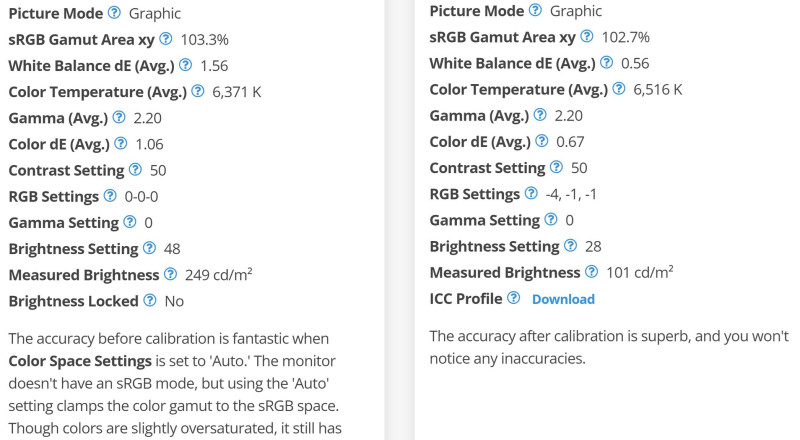The height and width of the screenshot is (440, 800).
Task: Show help for left Color dE (Avg.)
Action: (x=121, y=143)
